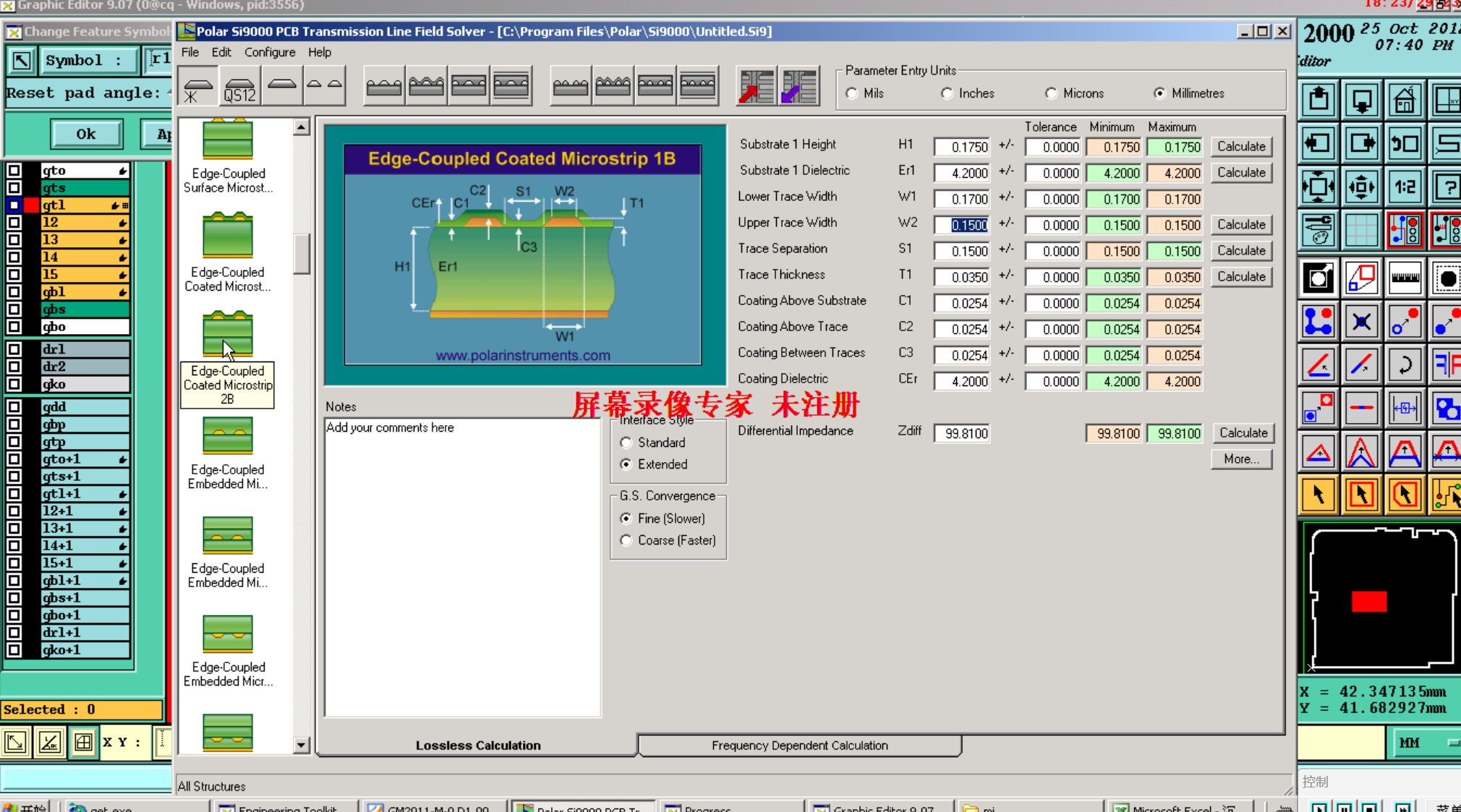Click the rotate arrow icon in editor panel

[x=1405, y=365]
